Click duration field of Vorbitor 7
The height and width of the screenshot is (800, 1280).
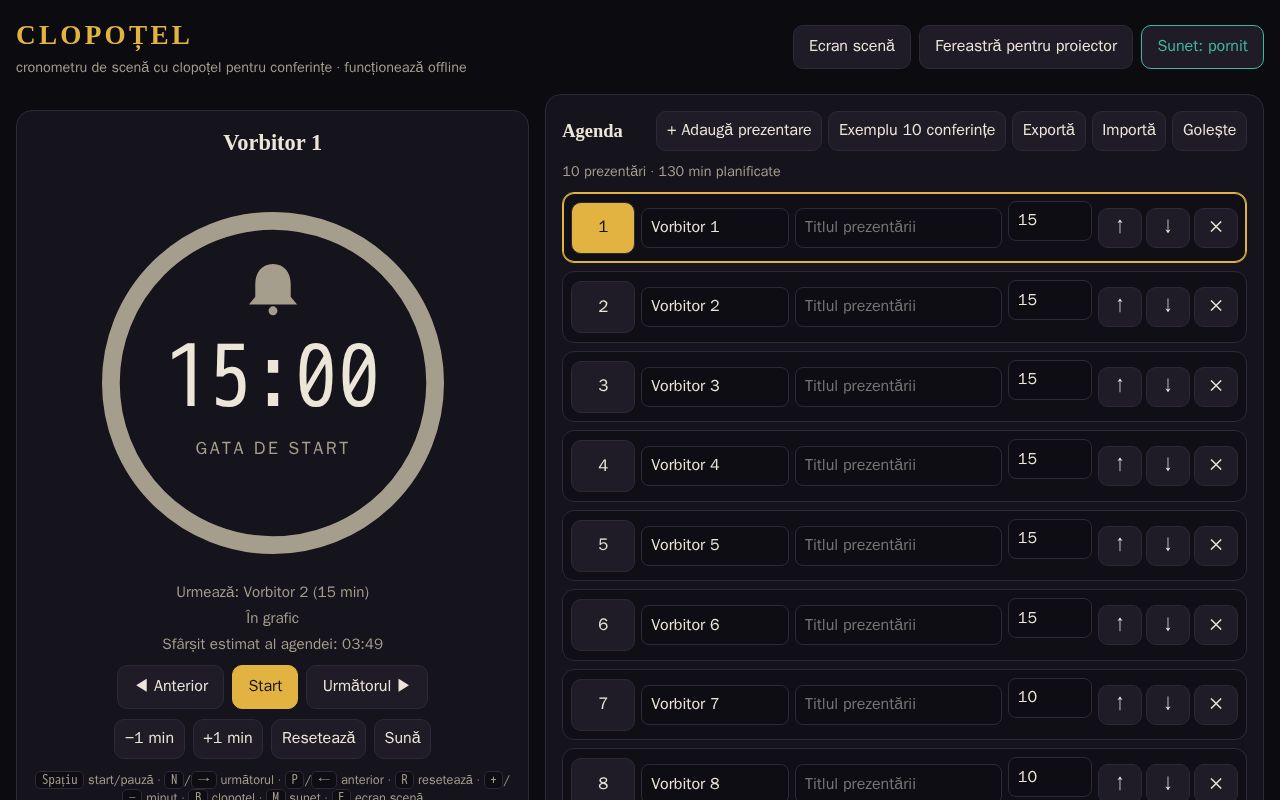1049,698
